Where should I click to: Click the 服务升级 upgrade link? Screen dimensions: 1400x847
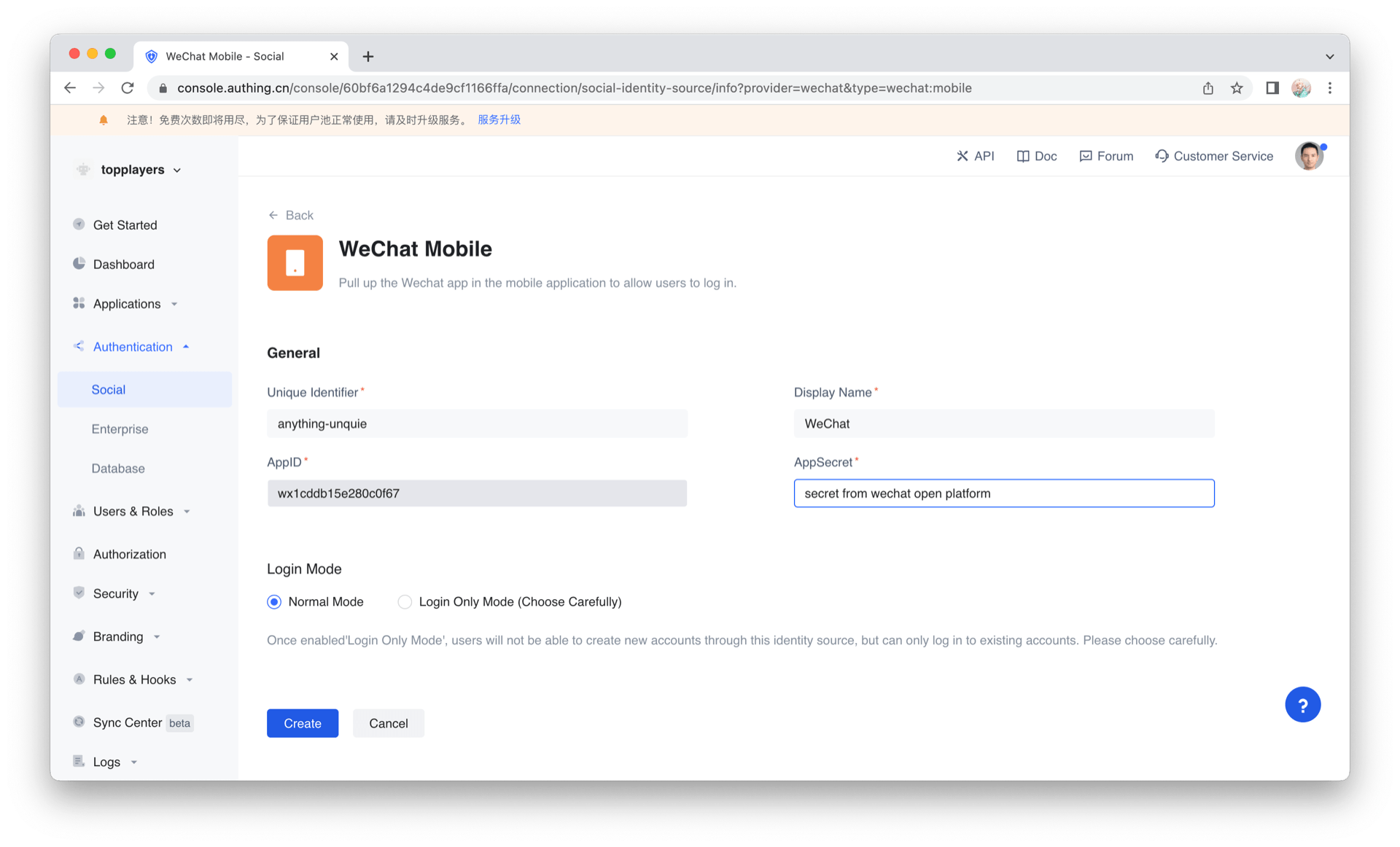click(x=499, y=120)
